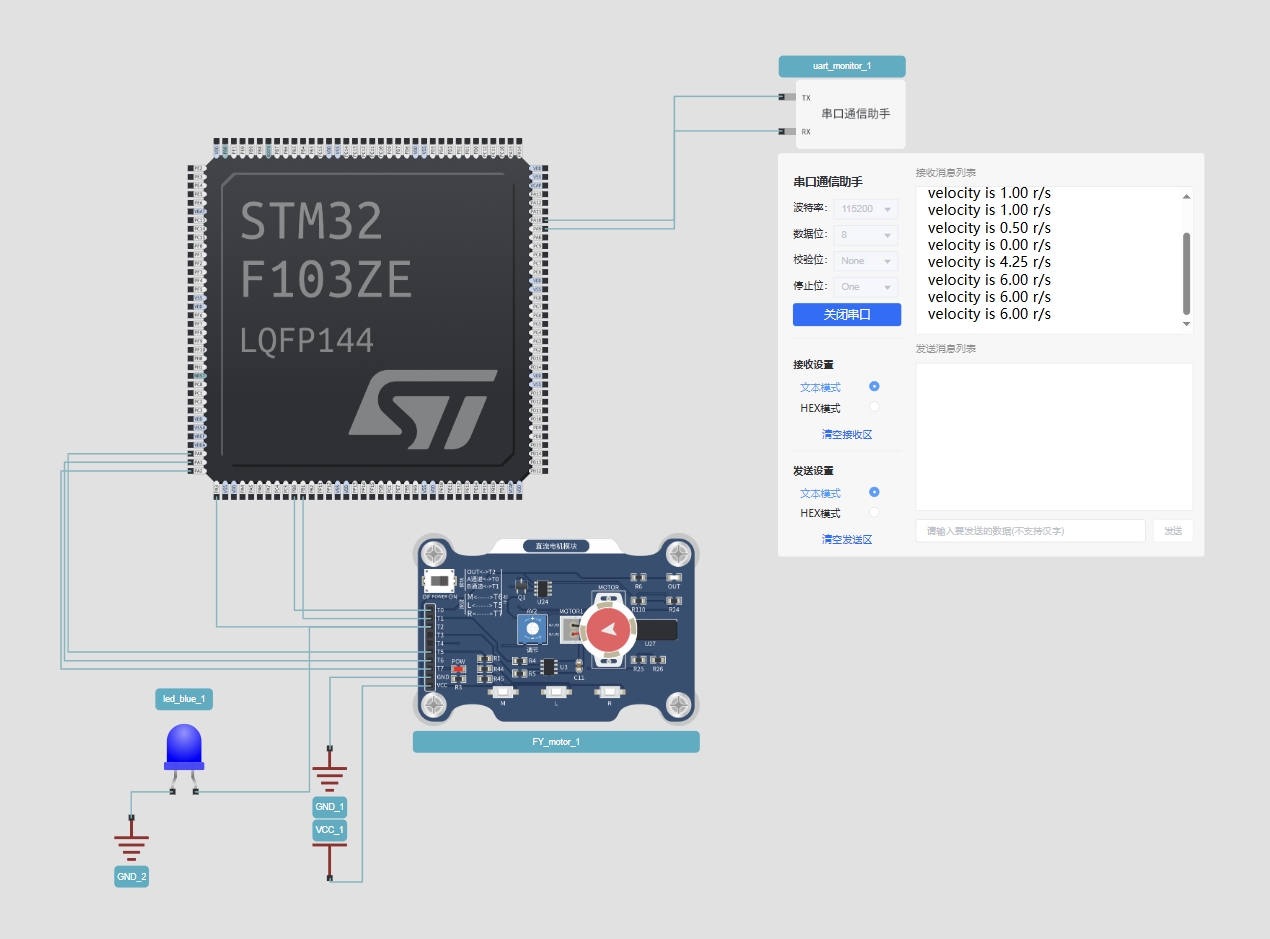Click the T0 pin on motor board
The width and height of the screenshot is (1270, 939).
(431, 610)
